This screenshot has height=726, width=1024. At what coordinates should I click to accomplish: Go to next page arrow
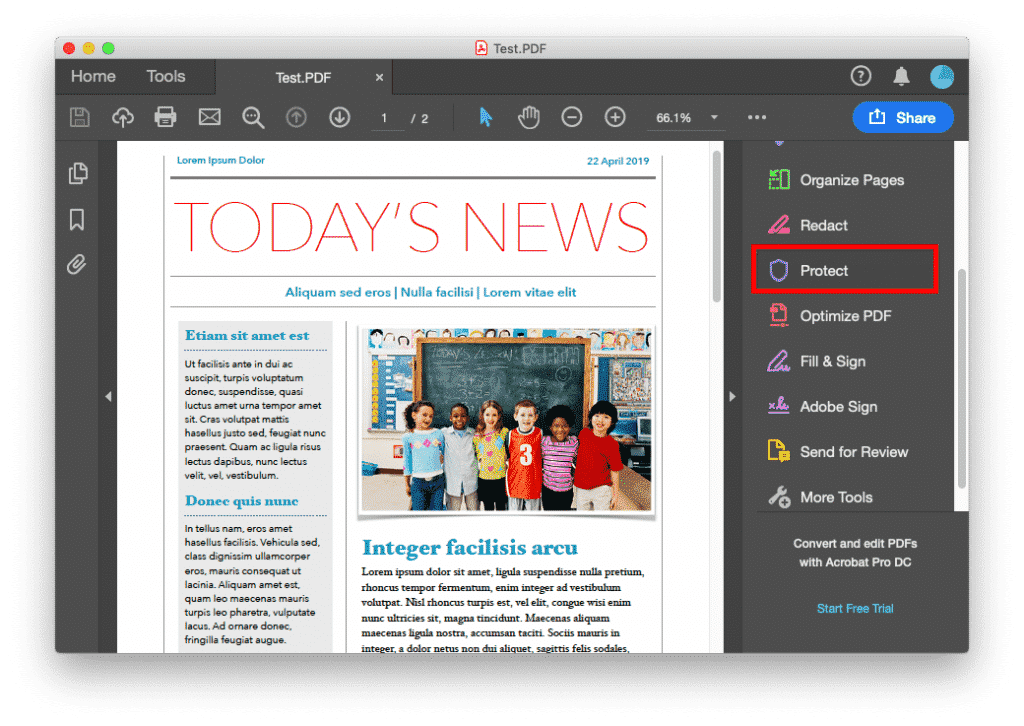pos(340,118)
